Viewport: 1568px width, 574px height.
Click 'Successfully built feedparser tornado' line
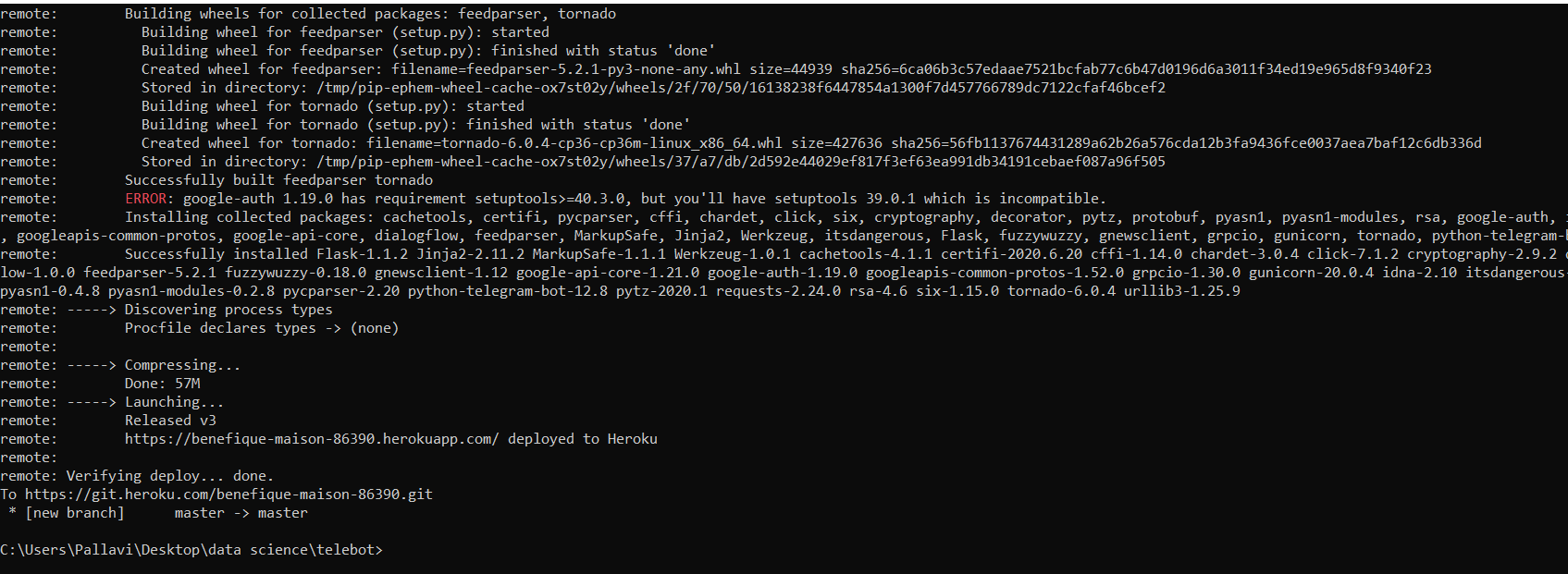tap(278, 180)
